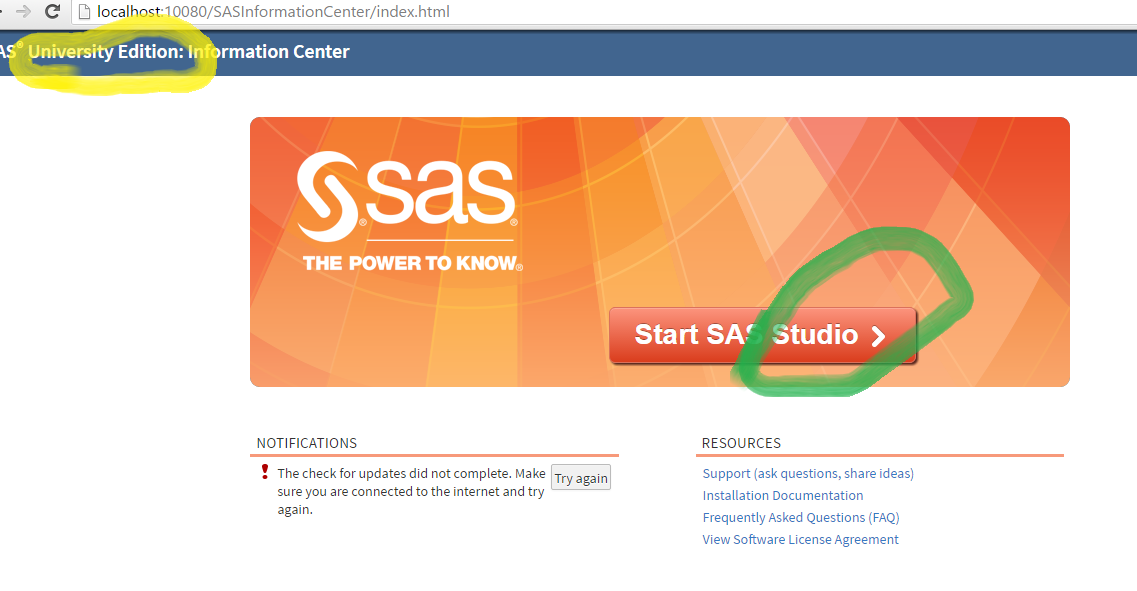
Task: Click the RESOURCES heading
Action: [741, 443]
